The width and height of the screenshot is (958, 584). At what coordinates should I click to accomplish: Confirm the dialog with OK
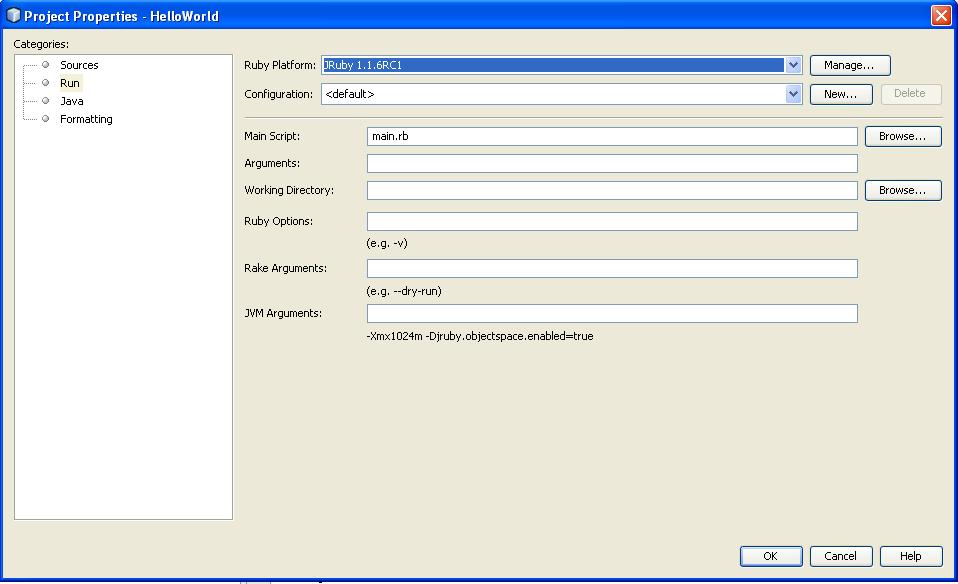[x=771, y=556]
